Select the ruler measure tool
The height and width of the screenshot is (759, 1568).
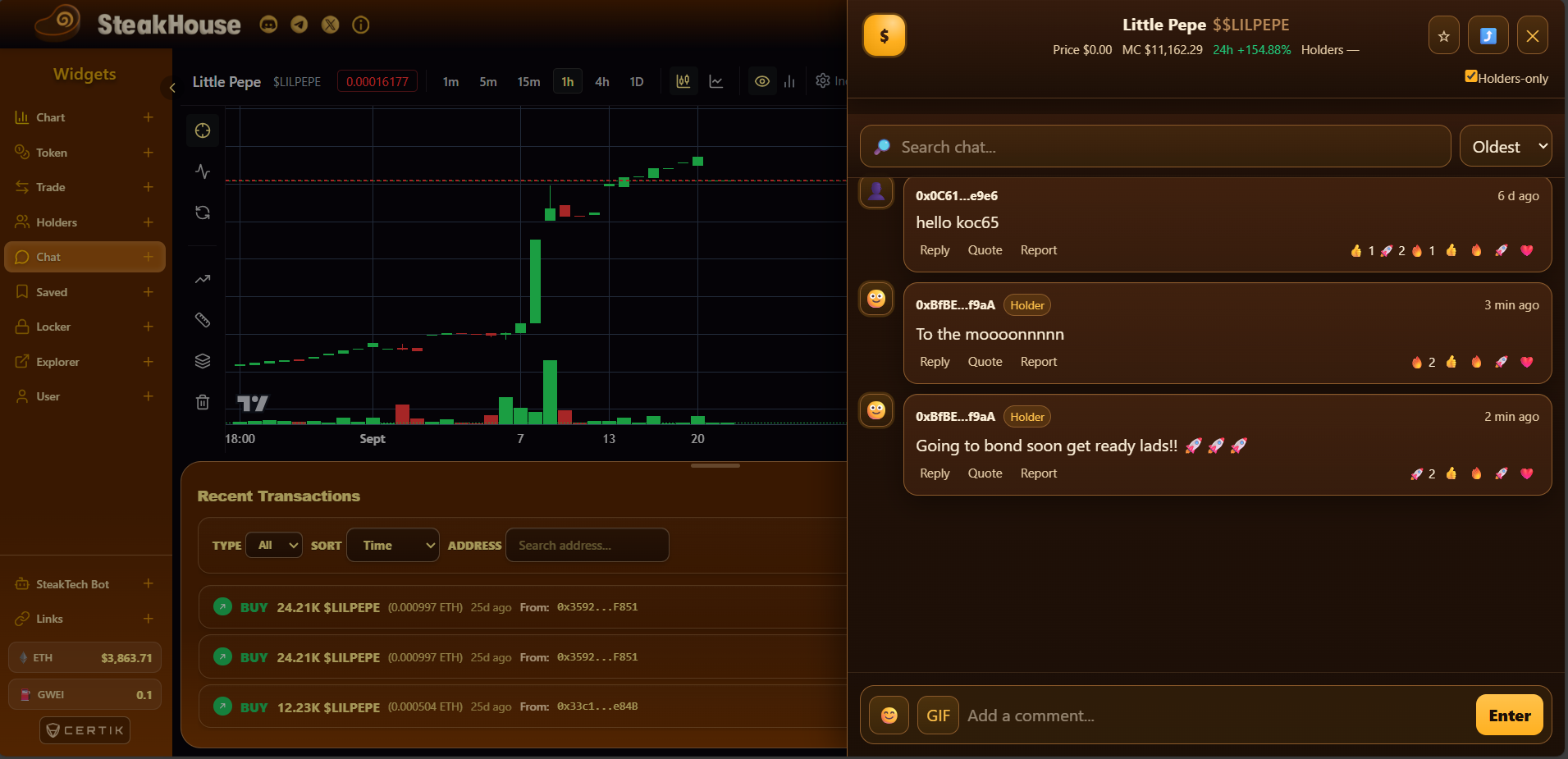(203, 320)
